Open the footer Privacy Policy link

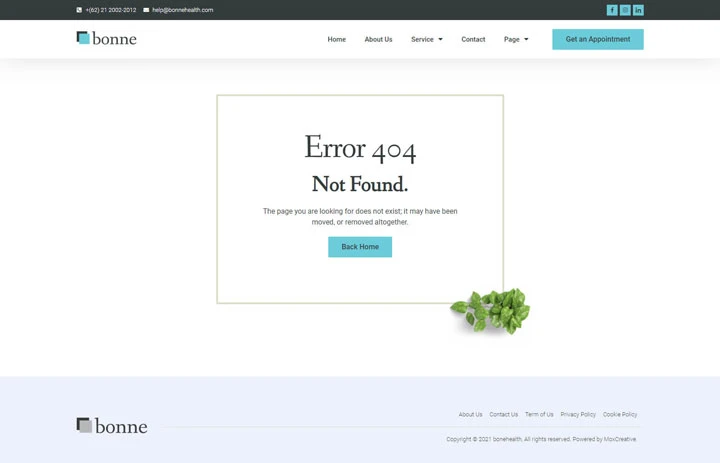pos(578,414)
